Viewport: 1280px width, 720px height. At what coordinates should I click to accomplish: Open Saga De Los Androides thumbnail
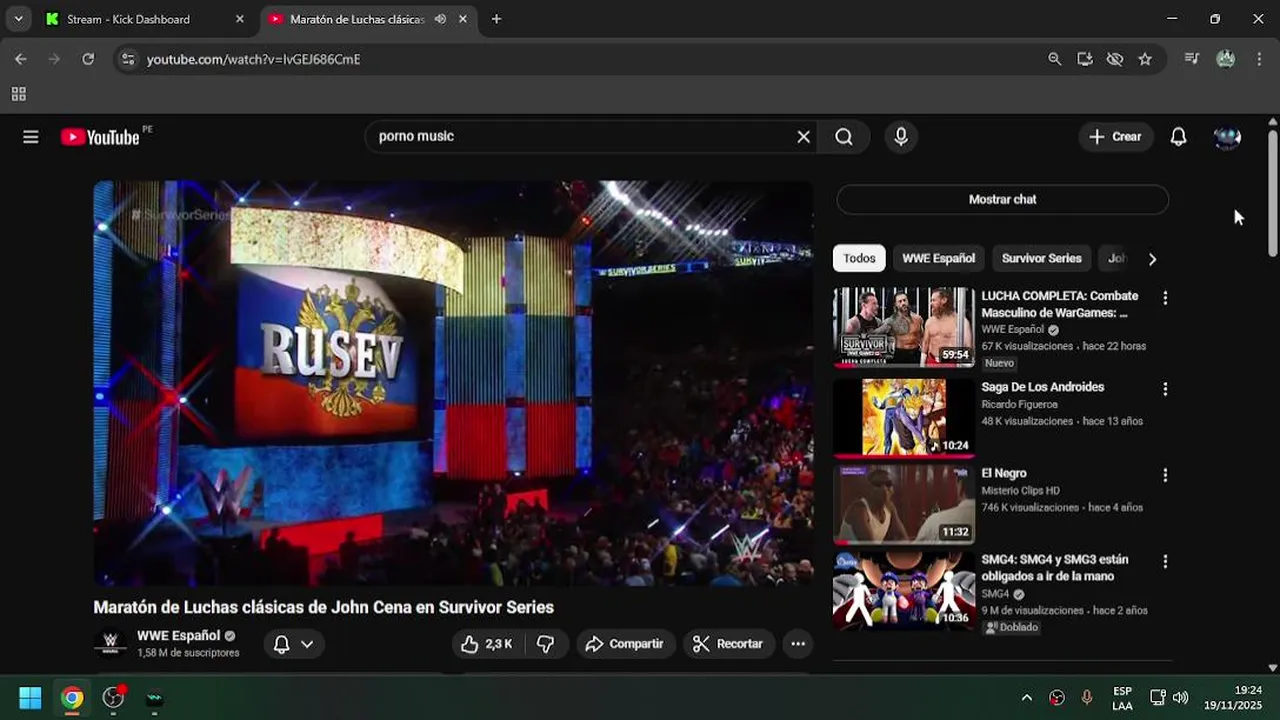pos(904,416)
